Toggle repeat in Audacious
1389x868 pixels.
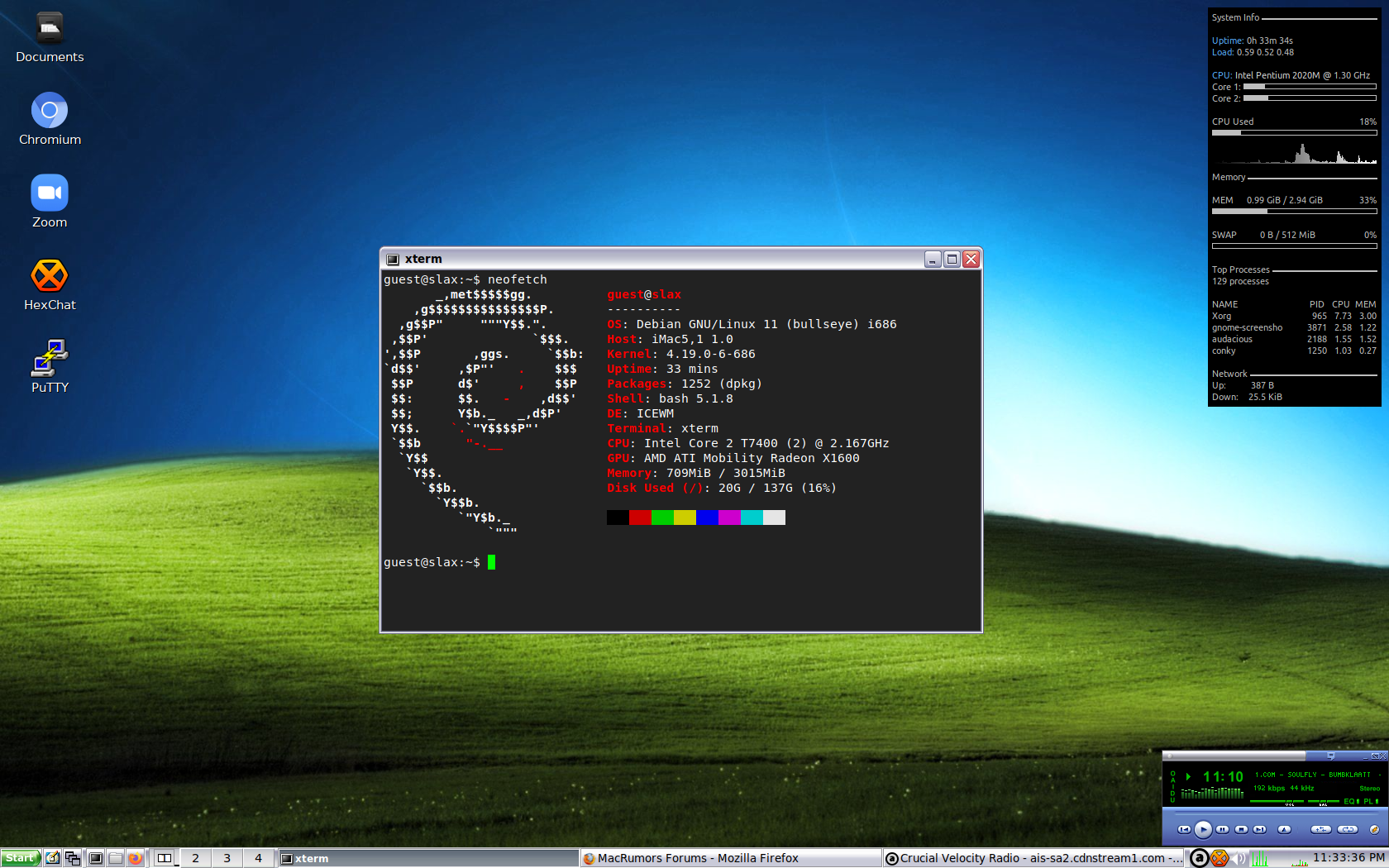[1348, 829]
